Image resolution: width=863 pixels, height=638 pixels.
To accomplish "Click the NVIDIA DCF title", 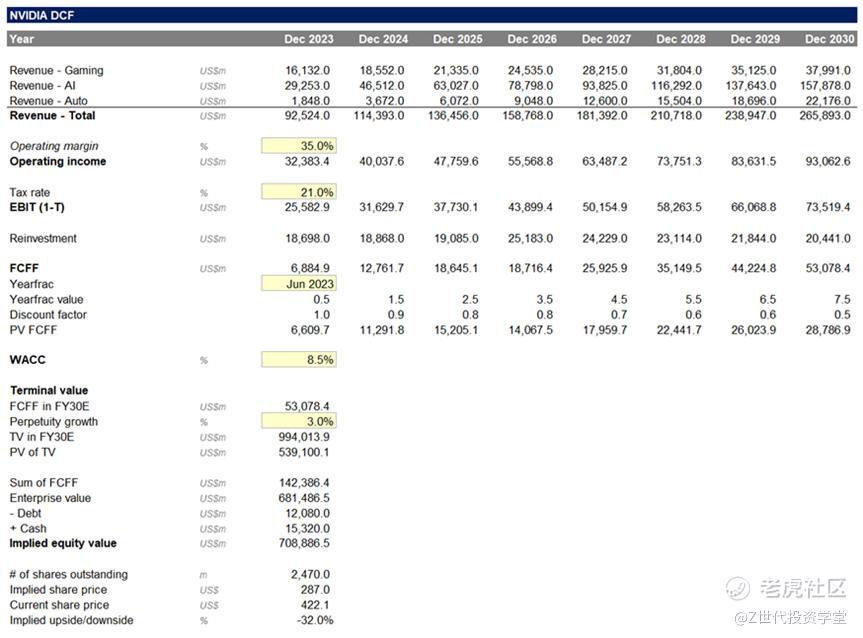I will [42, 15].
